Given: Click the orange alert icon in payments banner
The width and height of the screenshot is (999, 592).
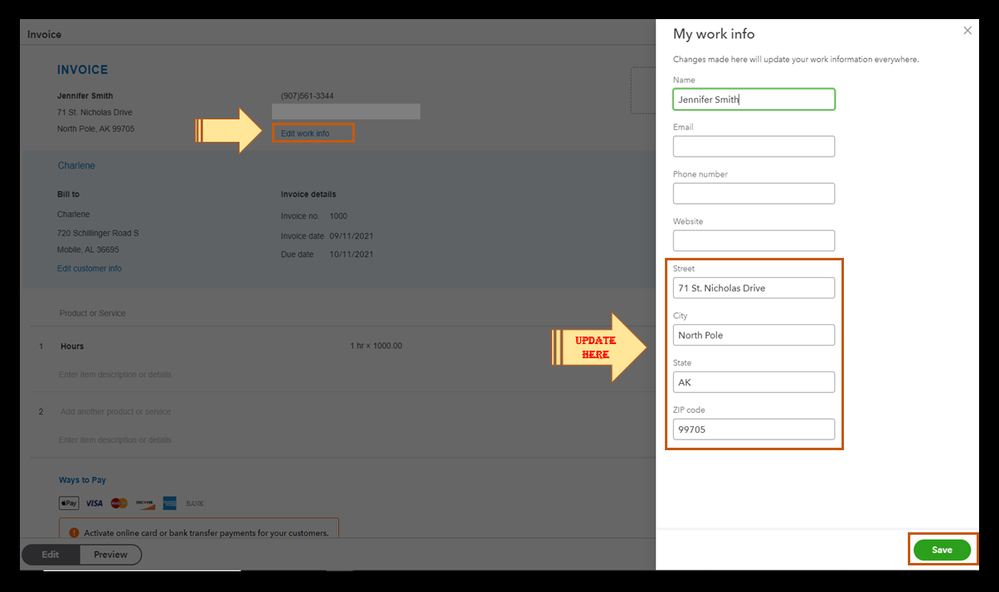Looking at the screenshot, I should 74,533.
